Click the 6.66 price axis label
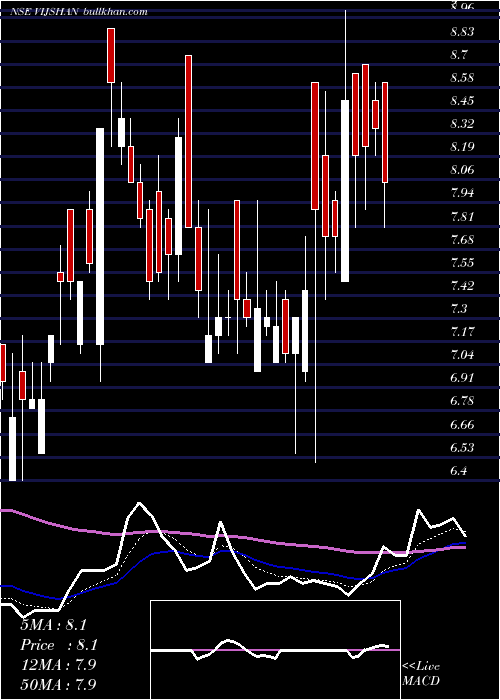Viewport: 500px width, 700px height. 462,424
